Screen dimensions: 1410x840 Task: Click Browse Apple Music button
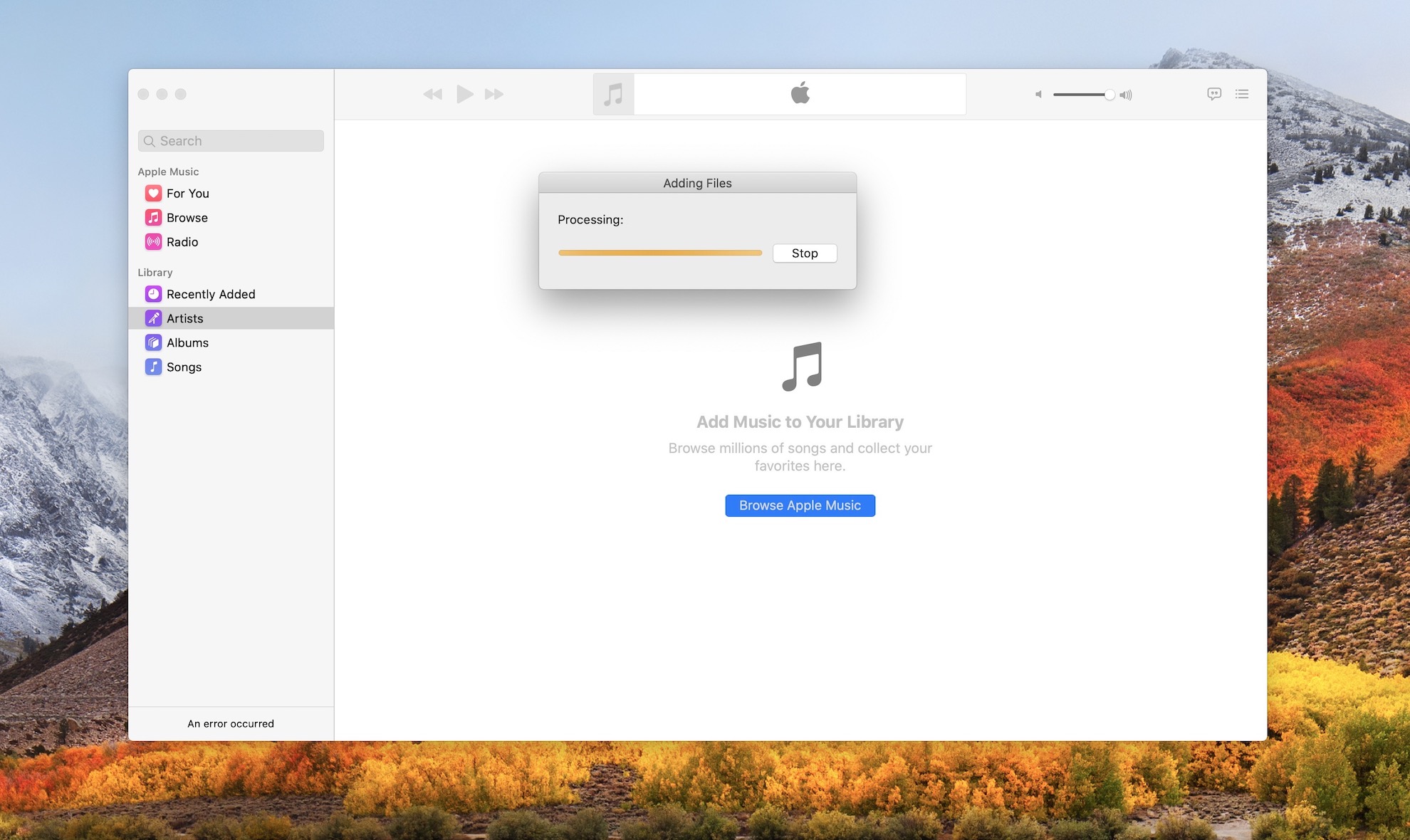800,505
